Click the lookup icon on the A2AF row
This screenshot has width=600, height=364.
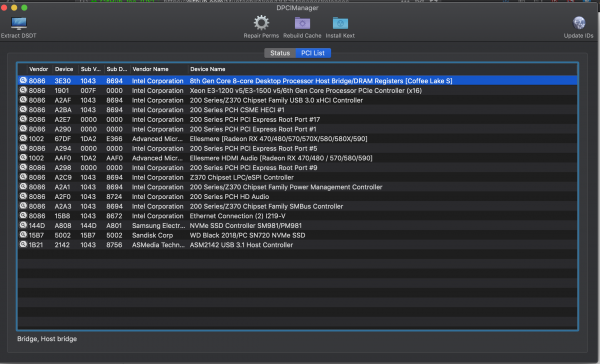(x=23, y=100)
